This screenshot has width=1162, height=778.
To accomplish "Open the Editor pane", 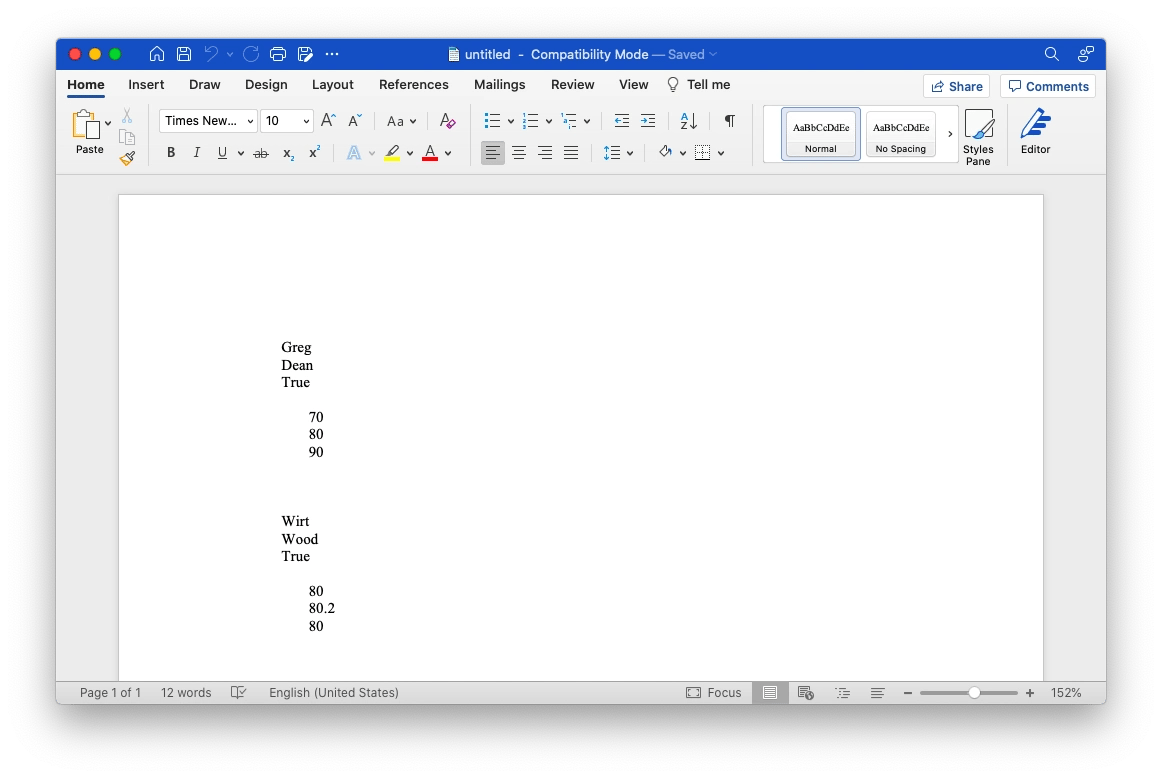I will [x=1035, y=130].
